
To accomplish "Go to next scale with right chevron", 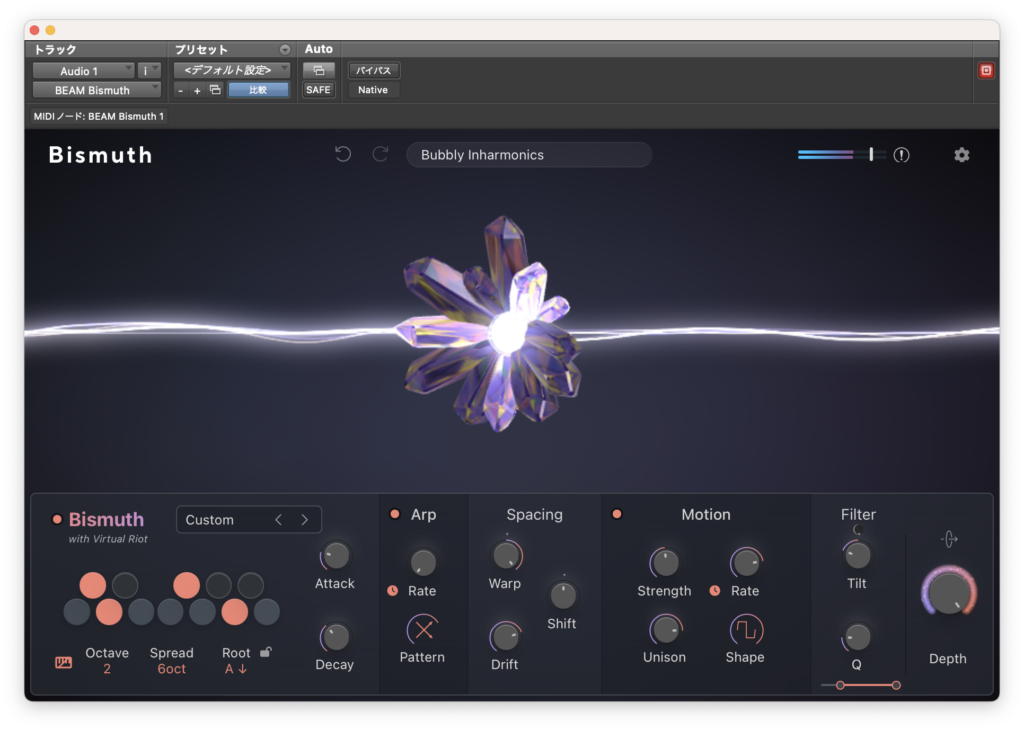I will click(304, 520).
